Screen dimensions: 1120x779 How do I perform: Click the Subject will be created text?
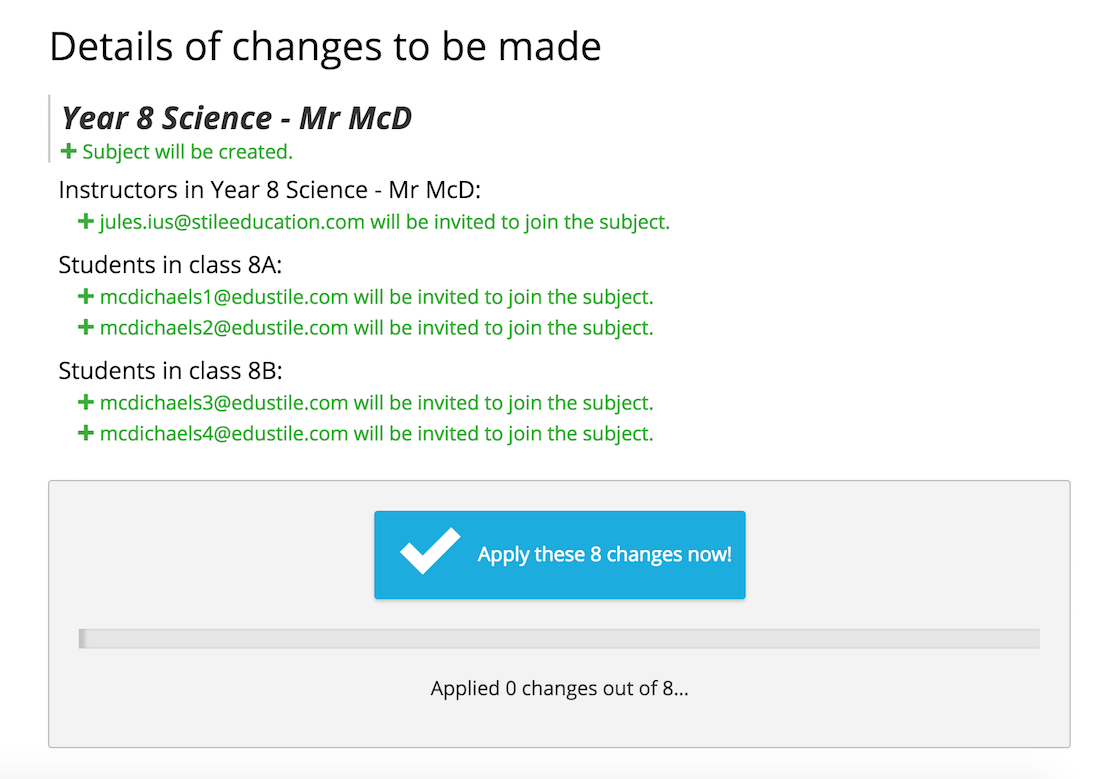(187, 152)
